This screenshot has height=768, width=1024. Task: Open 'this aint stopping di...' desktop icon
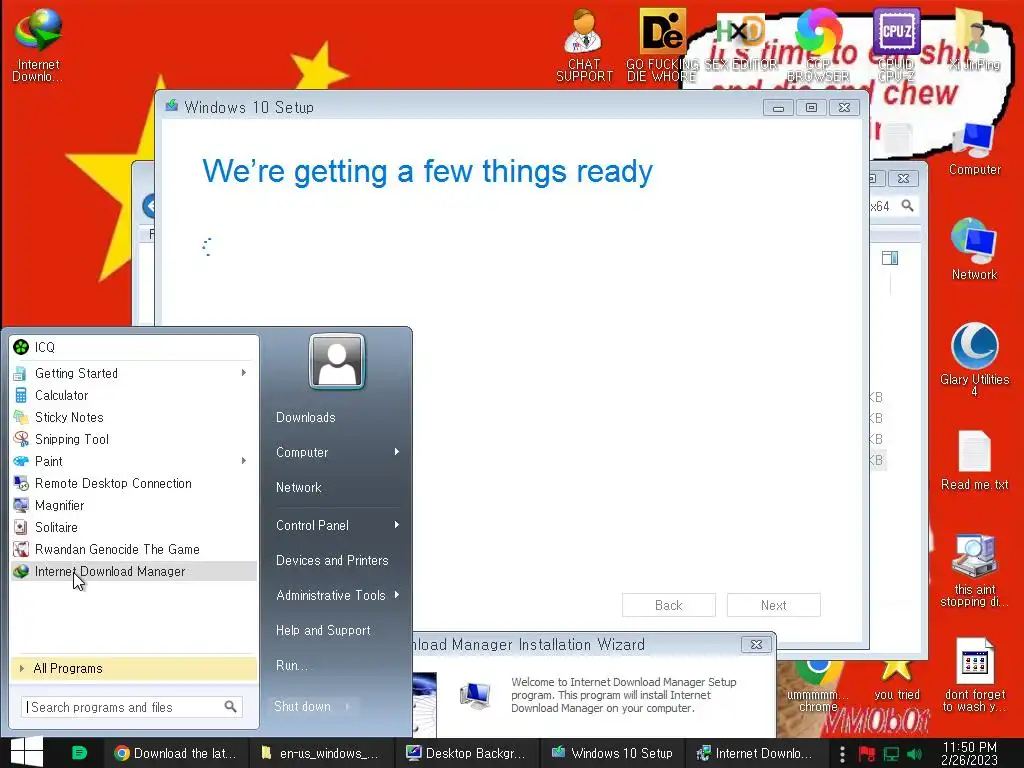coord(974,571)
